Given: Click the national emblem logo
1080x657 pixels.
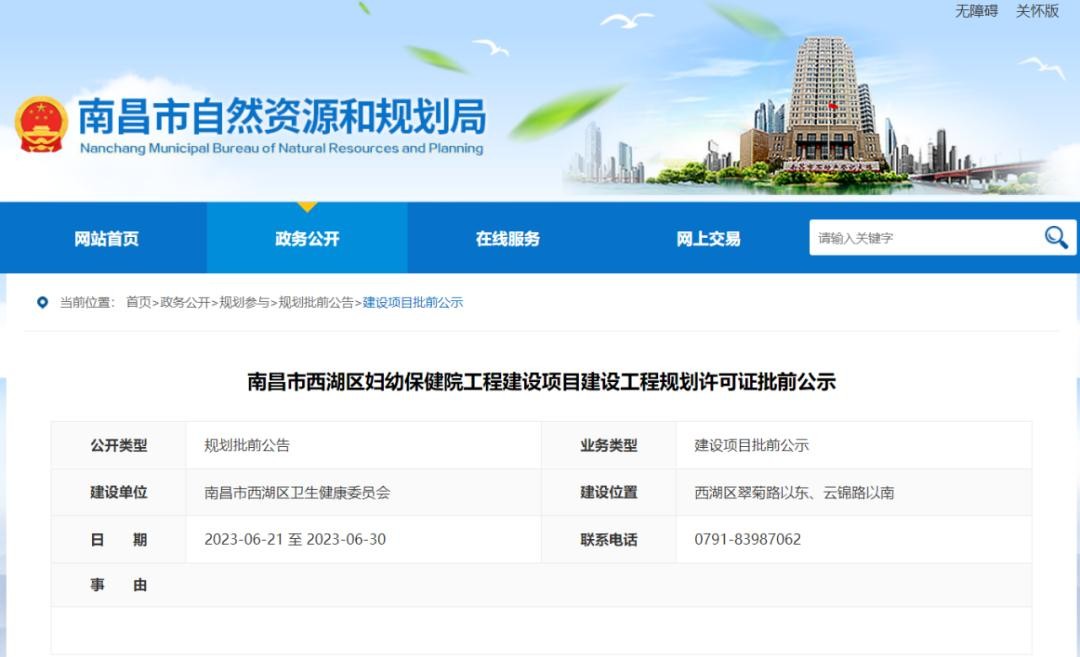Looking at the screenshot, I should 41,124.
